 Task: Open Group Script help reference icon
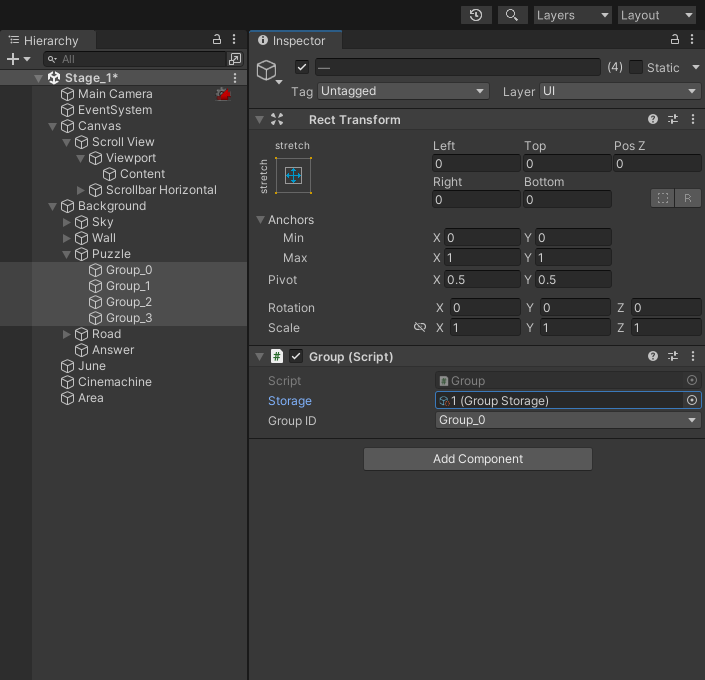point(653,356)
